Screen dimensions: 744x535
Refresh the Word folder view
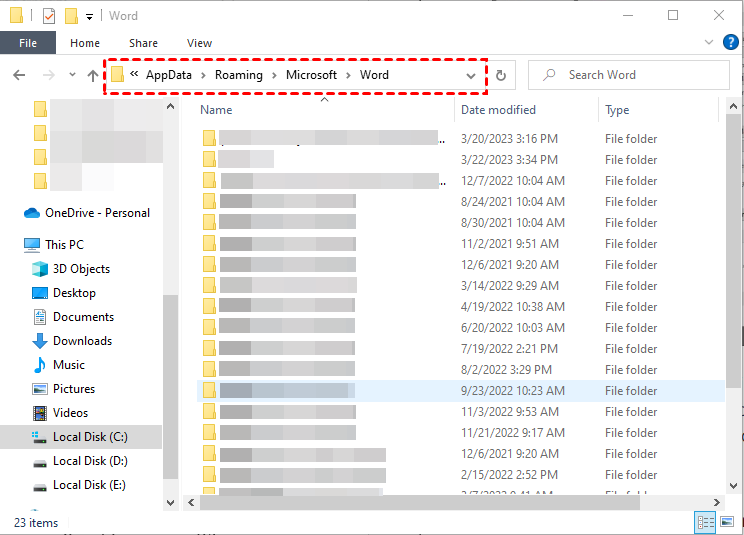501,75
